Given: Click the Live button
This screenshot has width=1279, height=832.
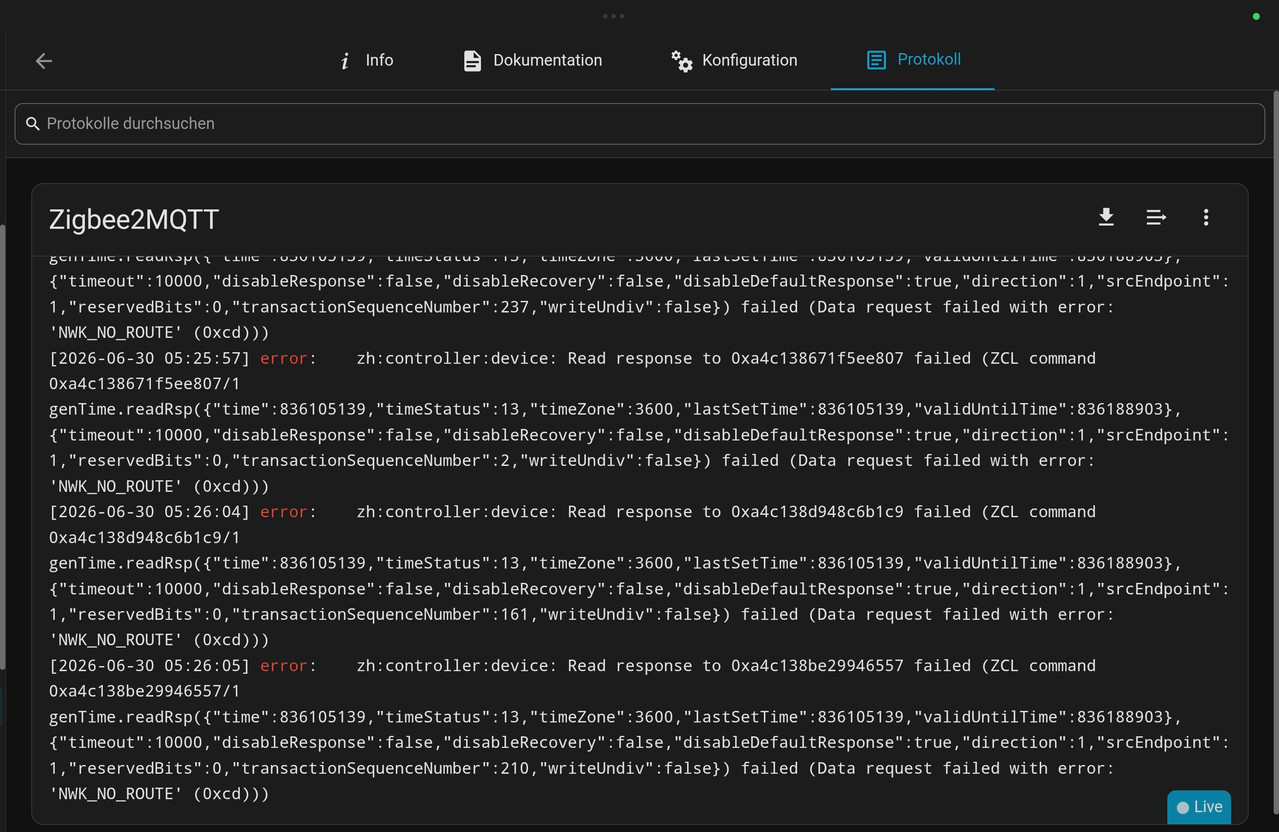Looking at the screenshot, I should click(x=1199, y=807).
